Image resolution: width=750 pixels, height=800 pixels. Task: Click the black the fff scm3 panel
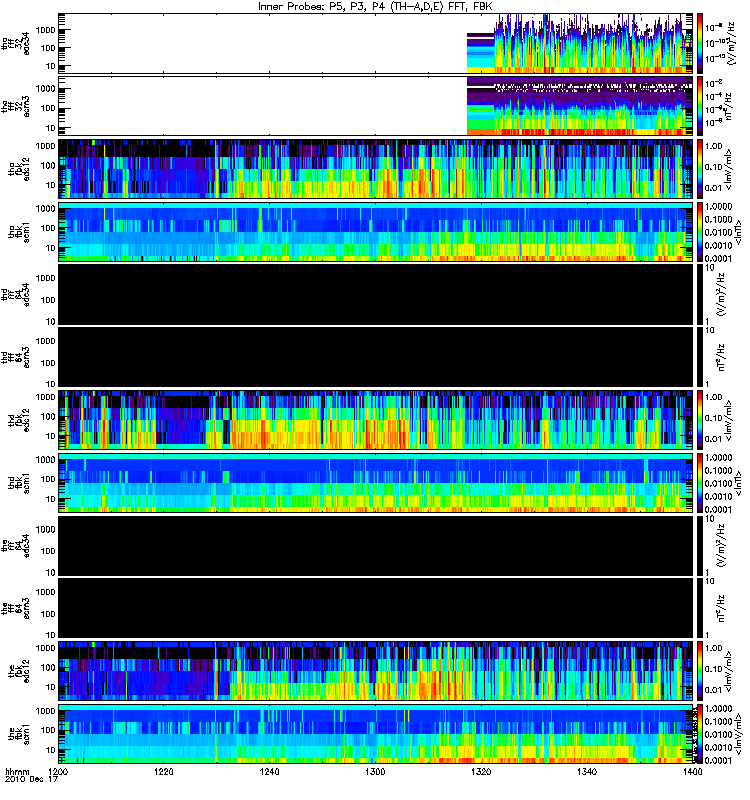tap(376, 609)
